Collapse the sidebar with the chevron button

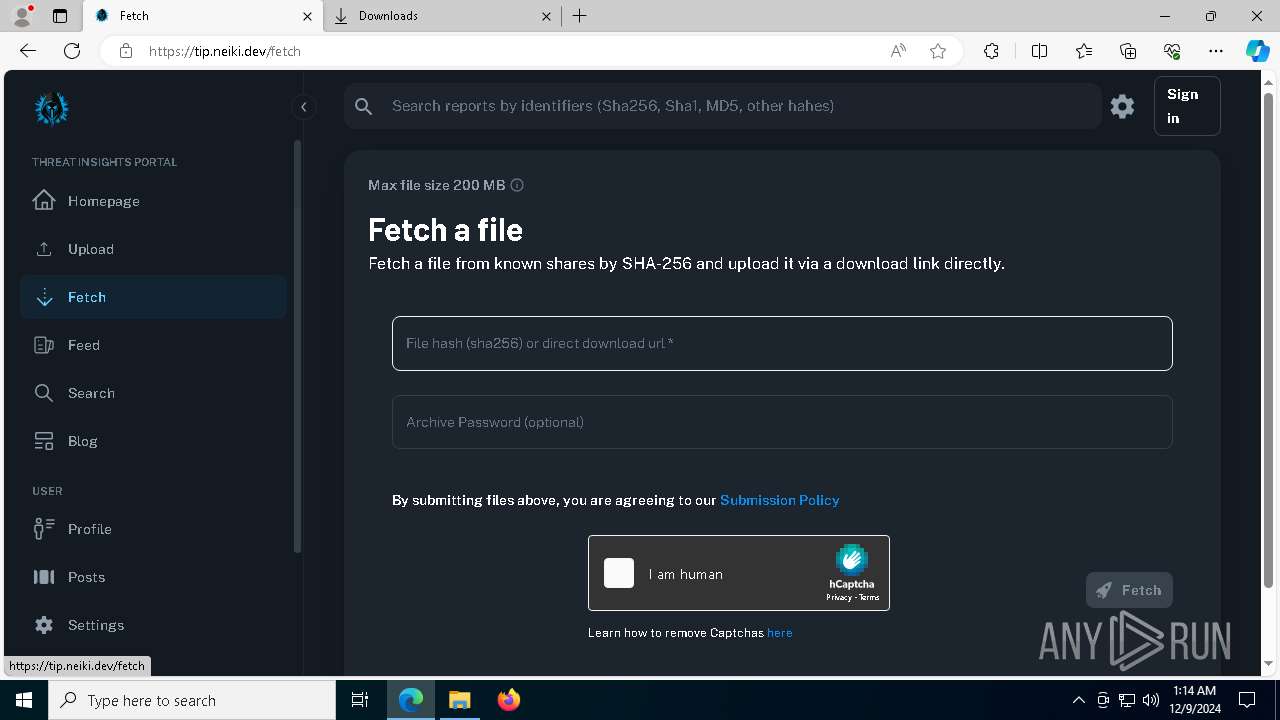coord(303,107)
